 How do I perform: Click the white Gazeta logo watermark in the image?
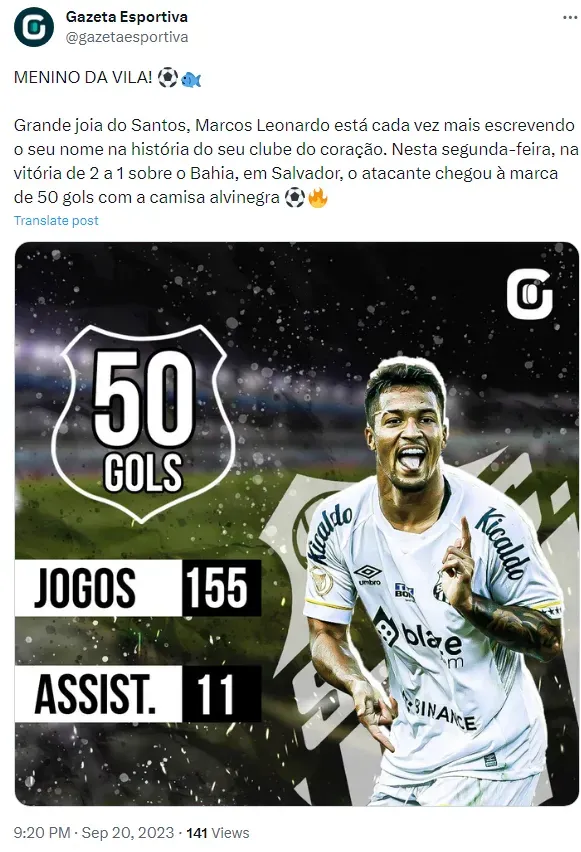click(529, 296)
